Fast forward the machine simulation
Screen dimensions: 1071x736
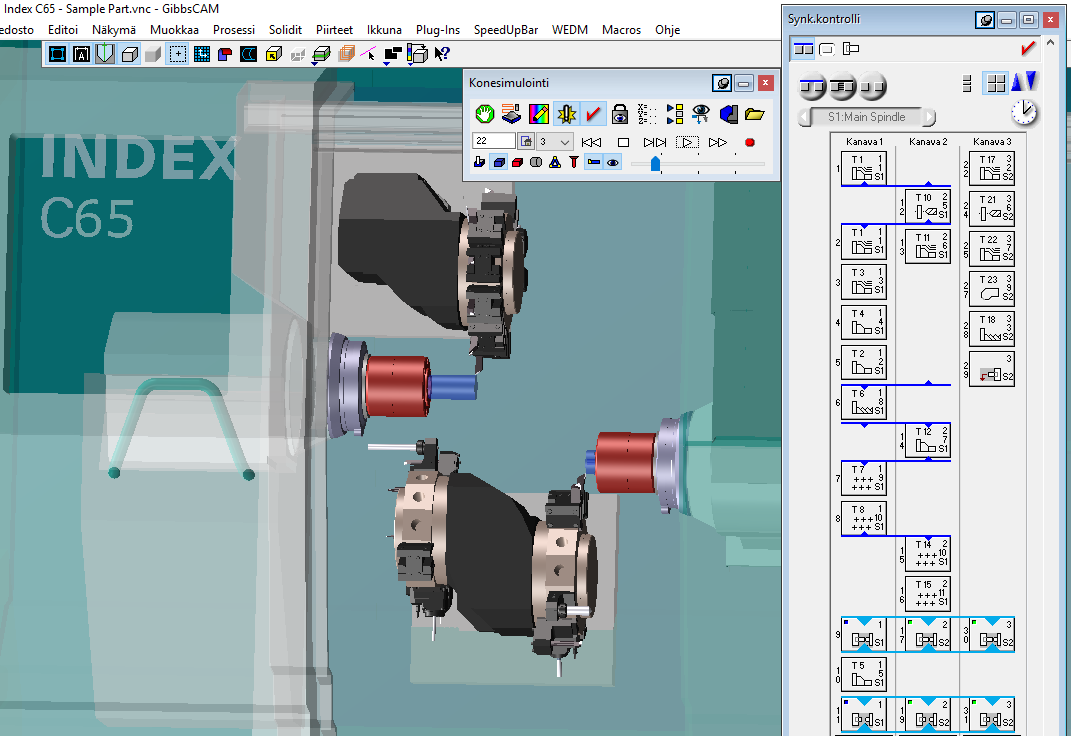[718, 142]
